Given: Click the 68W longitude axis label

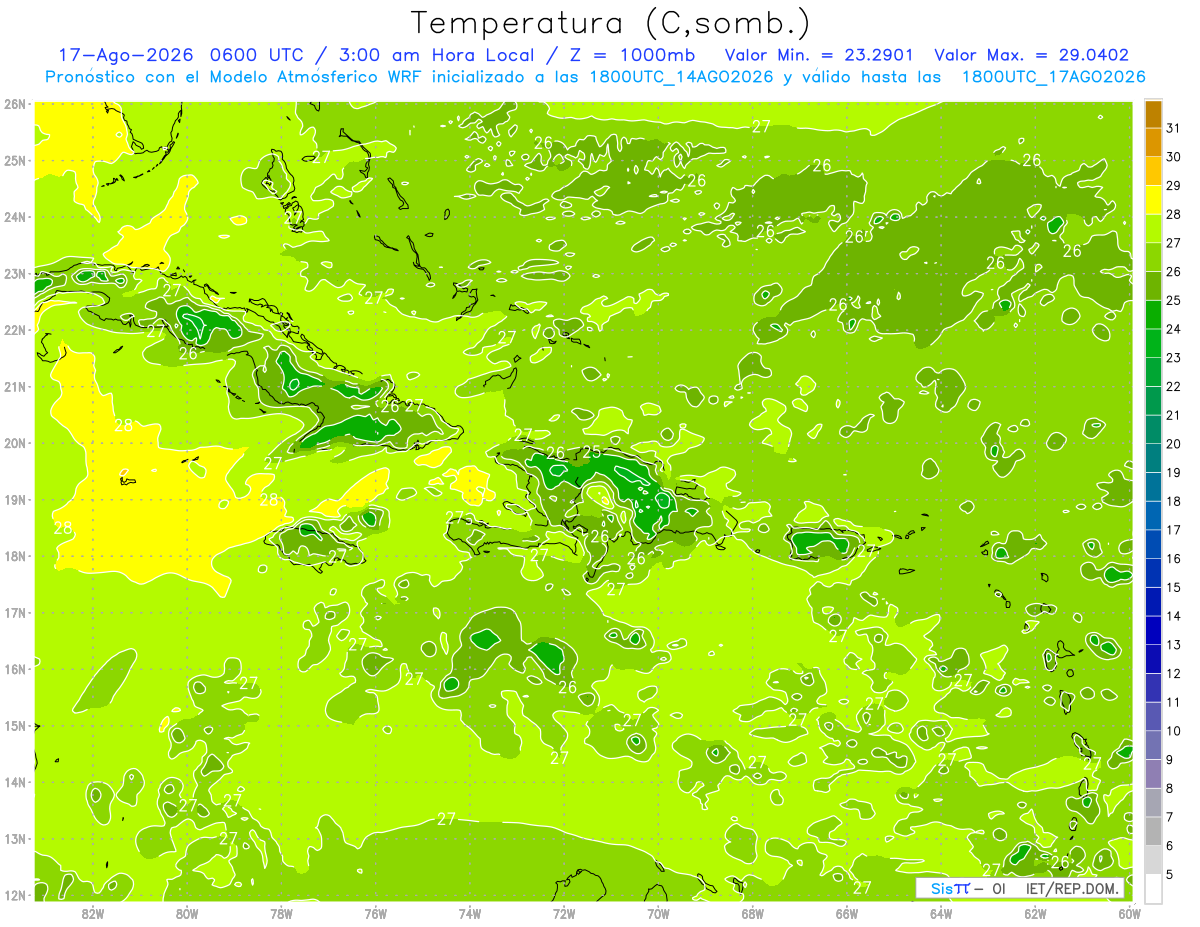Looking at the screenshot, I should coord(753,914).
